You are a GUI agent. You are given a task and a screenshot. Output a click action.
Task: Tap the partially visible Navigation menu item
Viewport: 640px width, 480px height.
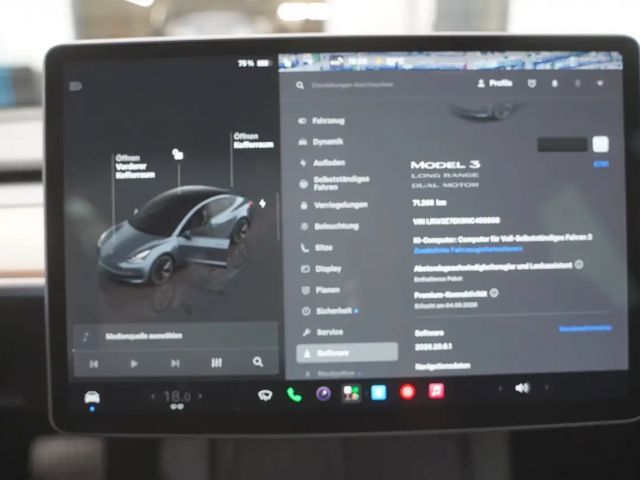pos(333,373)
